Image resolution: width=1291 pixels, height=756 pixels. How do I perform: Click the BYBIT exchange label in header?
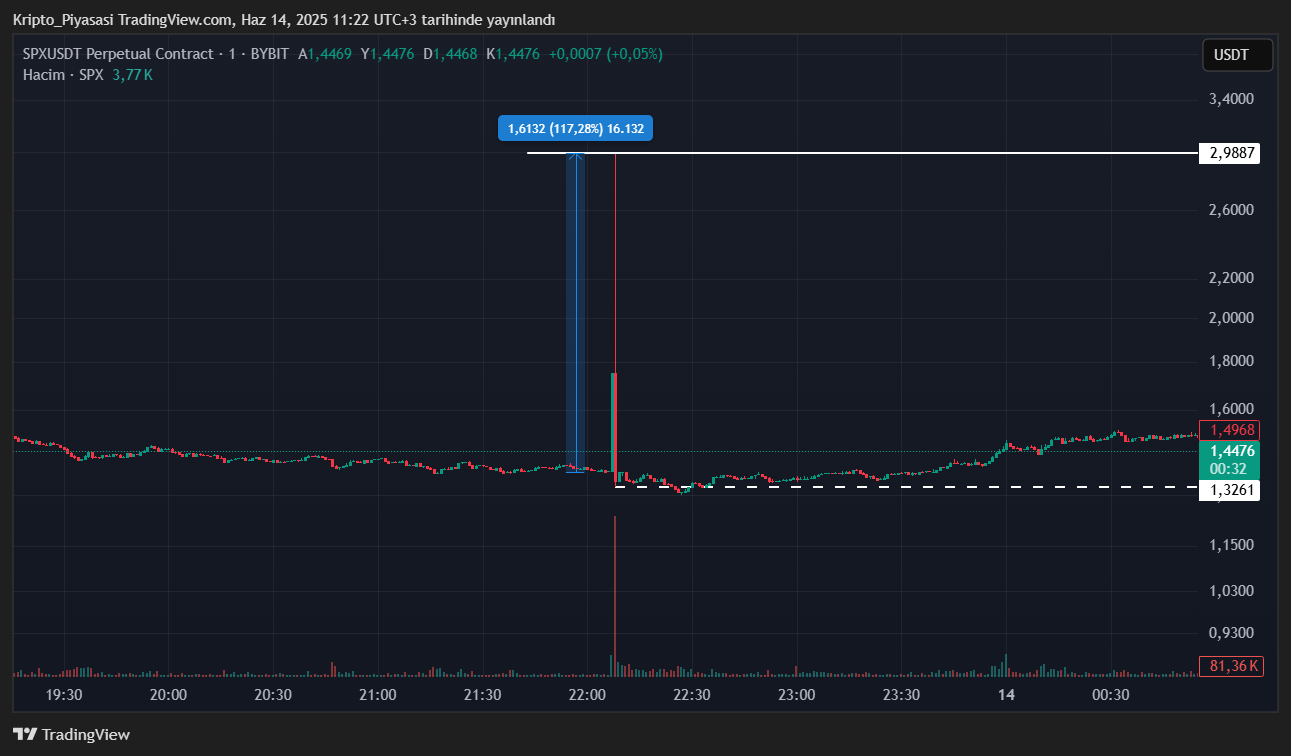click(268, 54)
